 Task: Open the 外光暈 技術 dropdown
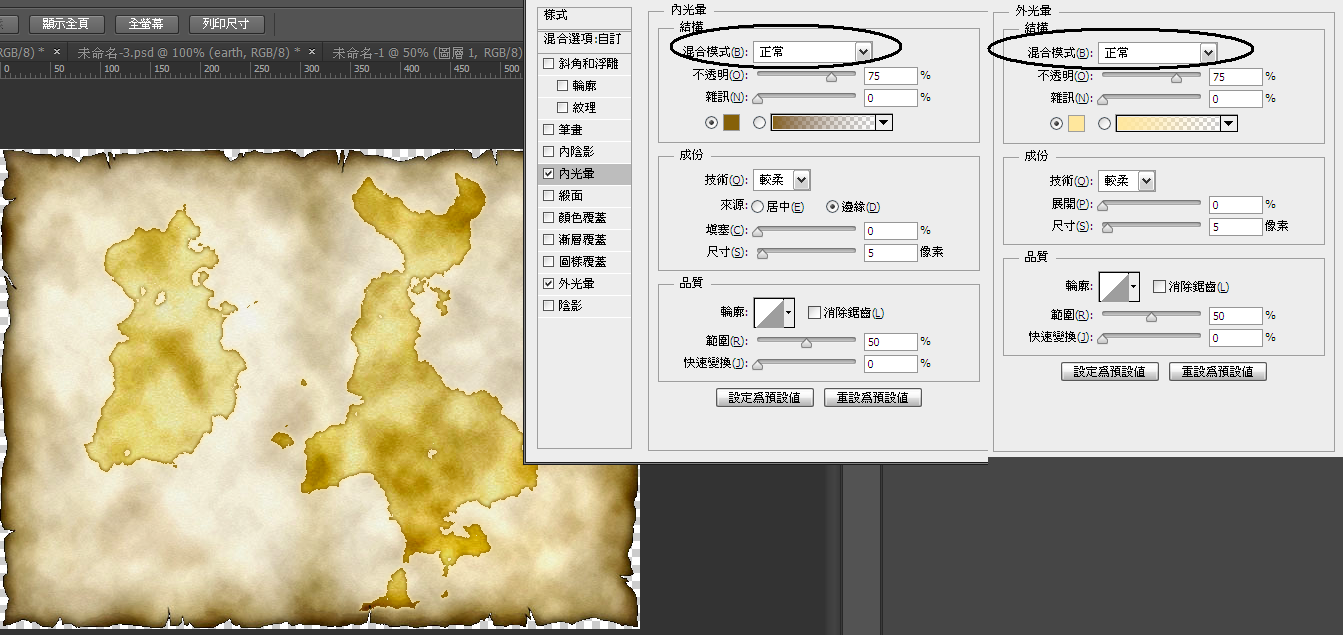[x=1127, y=181]
